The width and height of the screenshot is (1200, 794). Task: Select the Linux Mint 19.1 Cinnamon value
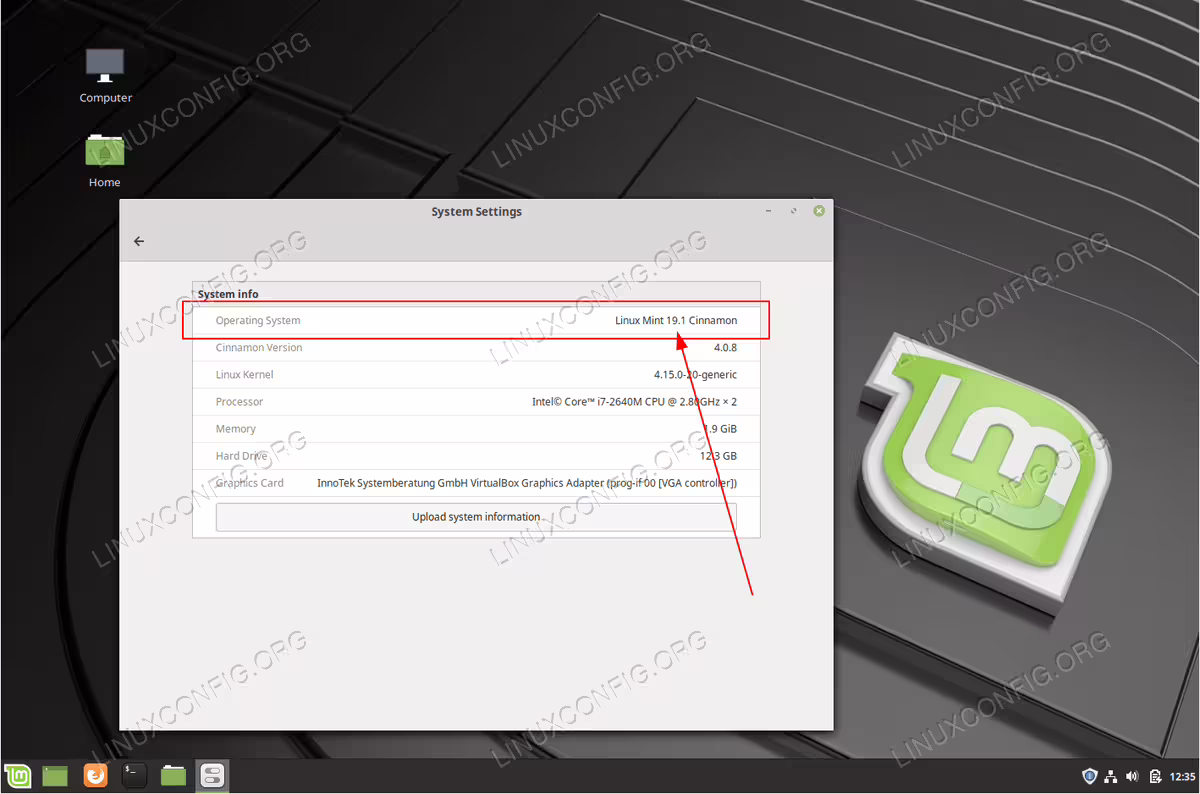676,321
